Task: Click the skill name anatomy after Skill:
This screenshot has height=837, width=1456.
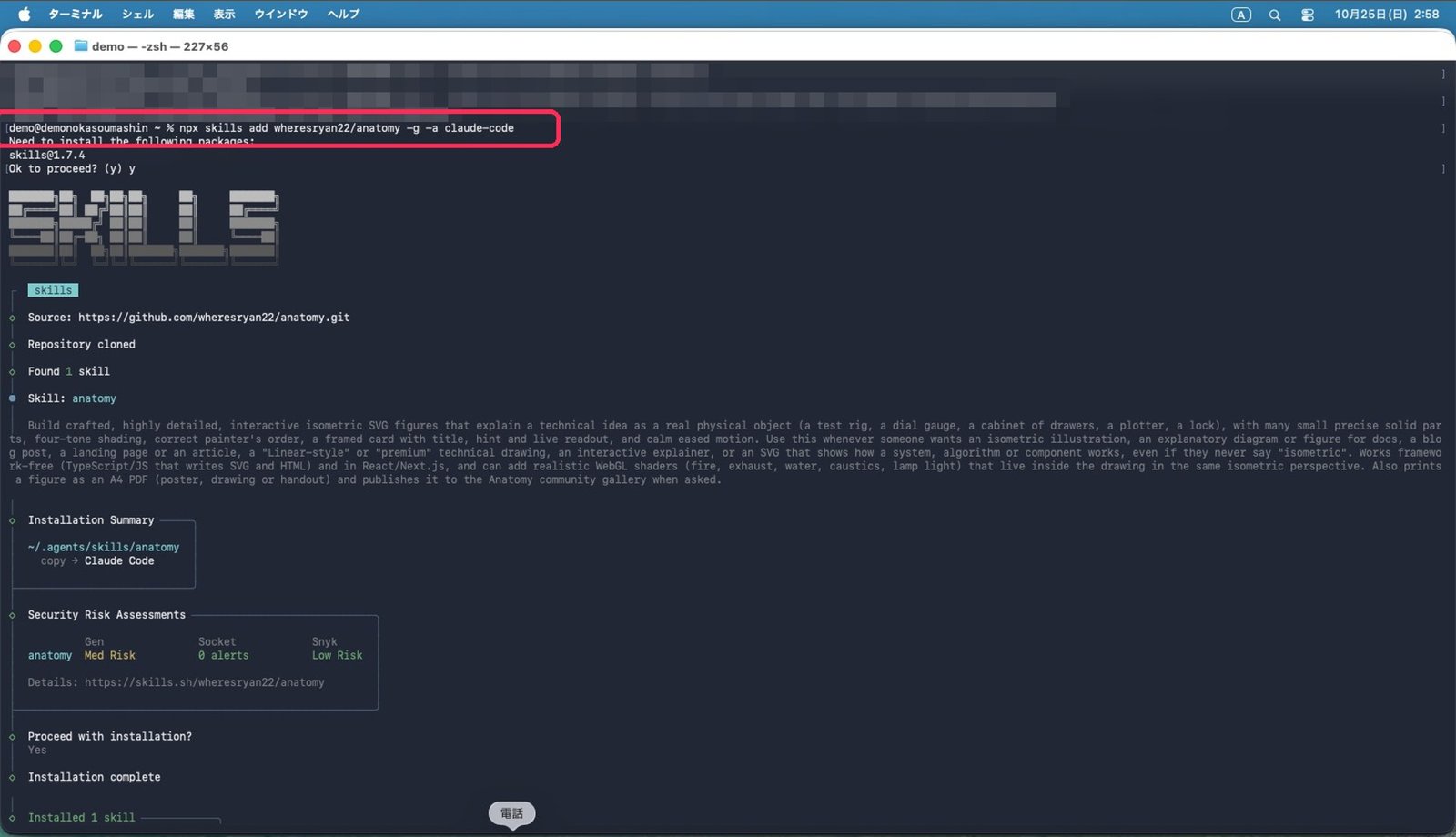Action: [95, 398]
